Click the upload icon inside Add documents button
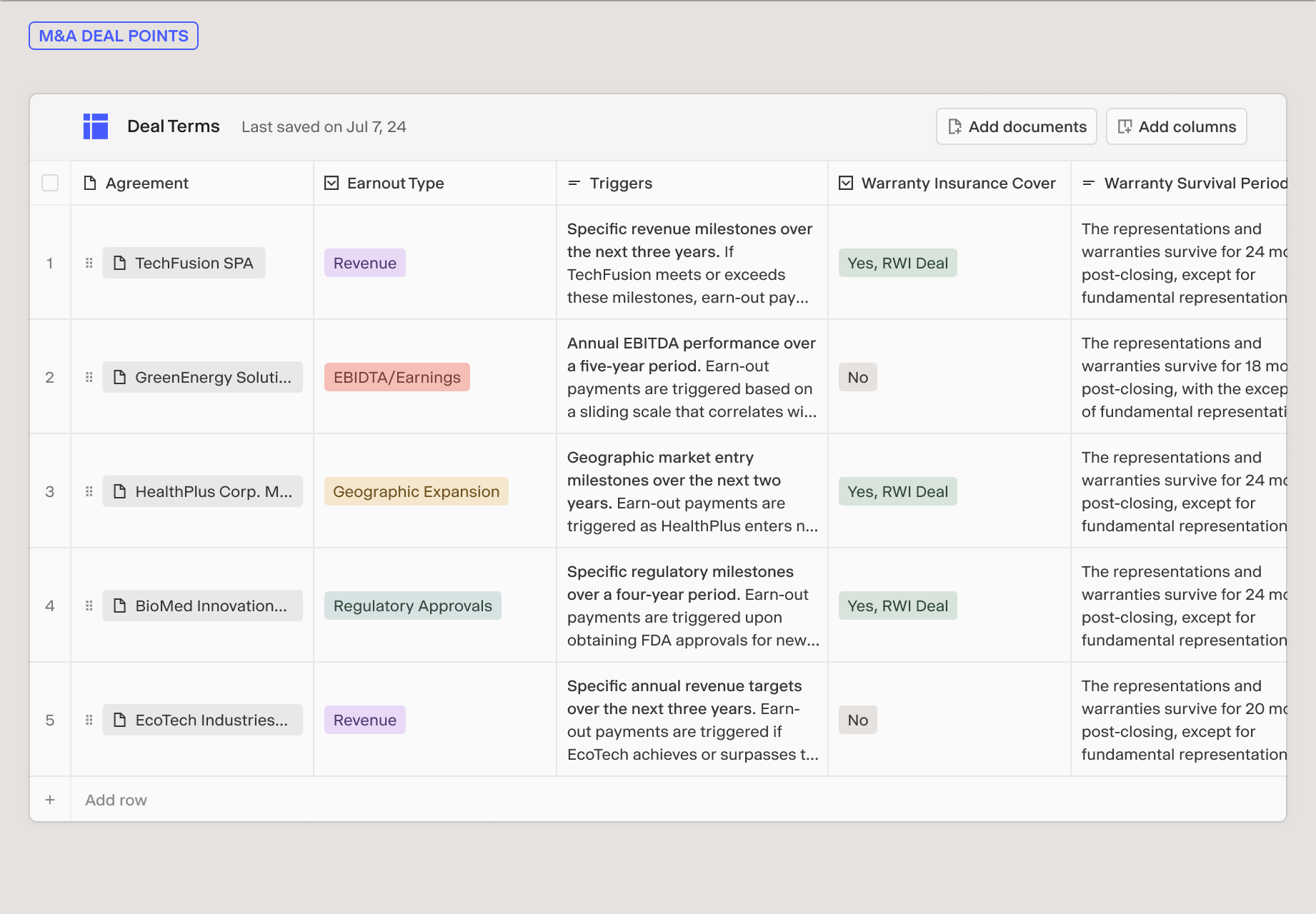Viewport: 1316px width, 914px height. [x=954, y=126]
